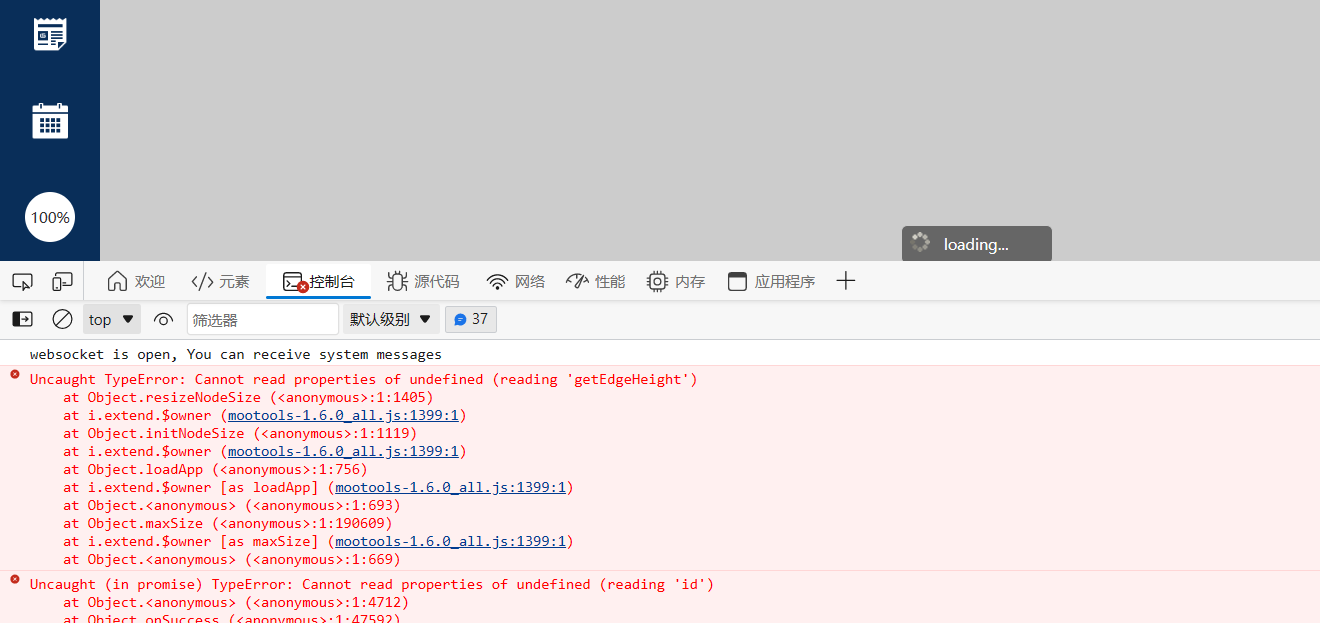This screenshot has width=1320, height=623.
Task: Open the 默认级别 log level dropdown
Action: (391, 320)
